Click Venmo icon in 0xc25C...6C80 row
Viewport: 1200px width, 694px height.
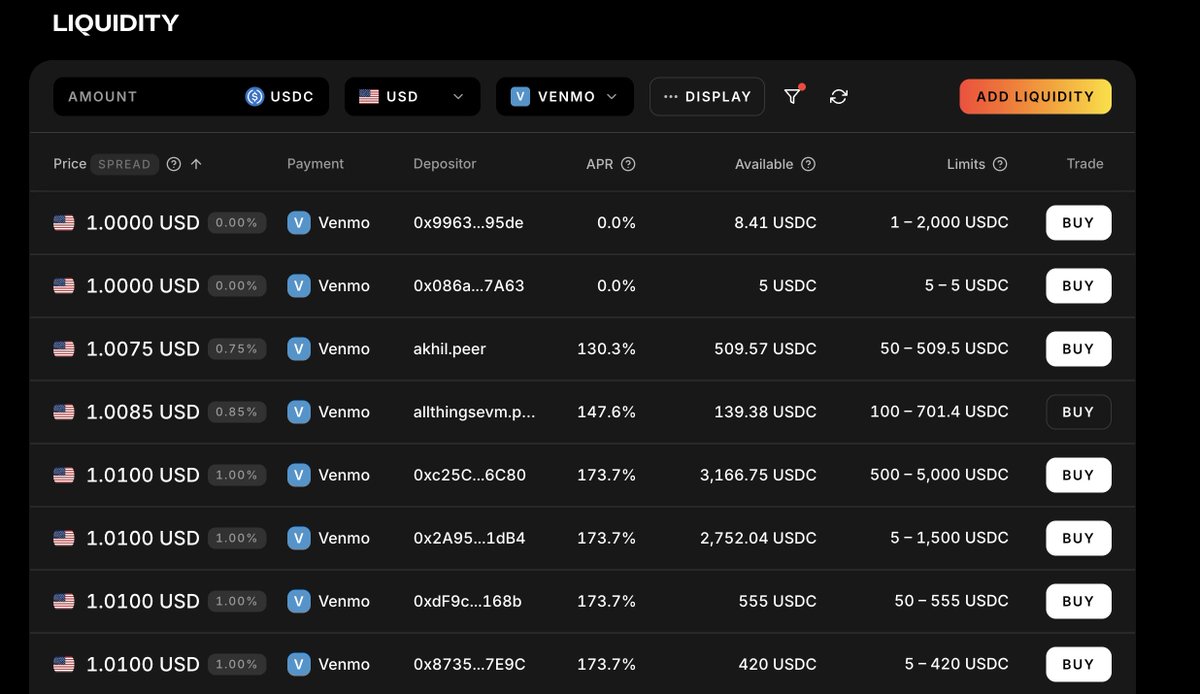tap(298, 474)
